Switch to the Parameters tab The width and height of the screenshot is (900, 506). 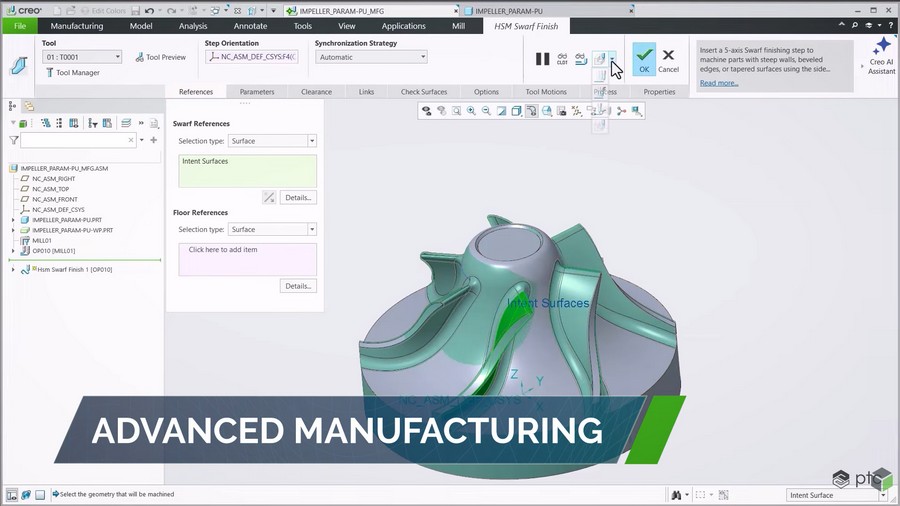click(x=257, y=92)
